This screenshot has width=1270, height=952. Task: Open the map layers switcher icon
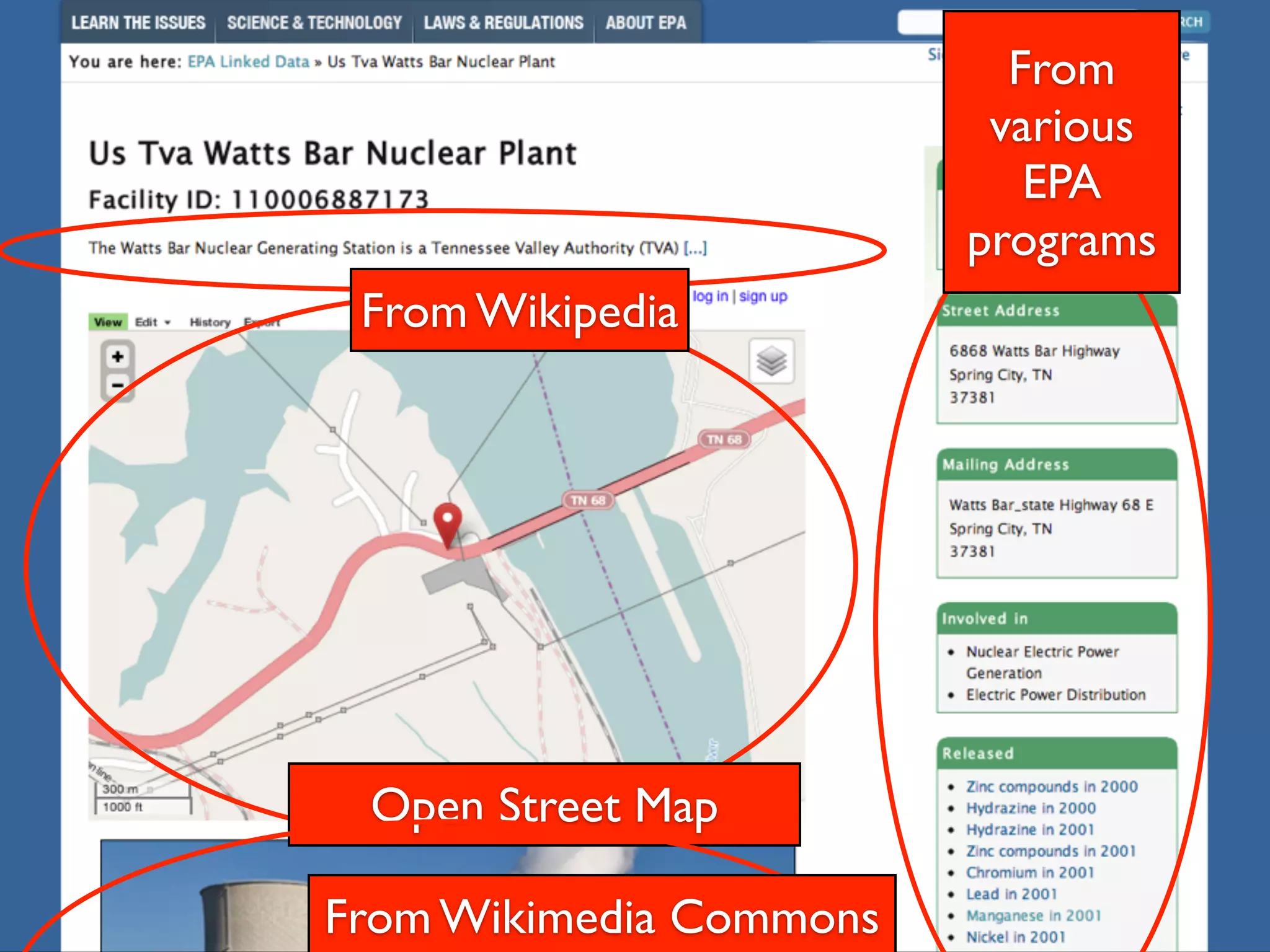pos(771,361)
